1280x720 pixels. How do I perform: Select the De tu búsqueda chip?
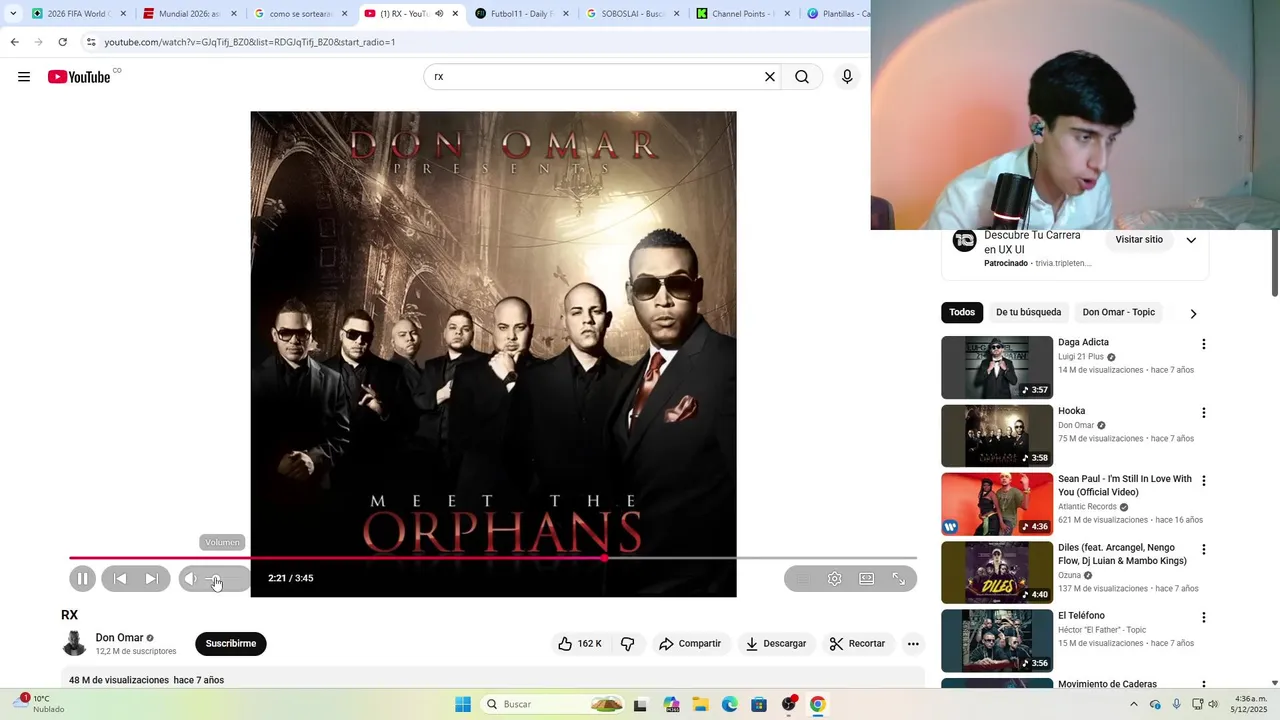[1028, 312]
